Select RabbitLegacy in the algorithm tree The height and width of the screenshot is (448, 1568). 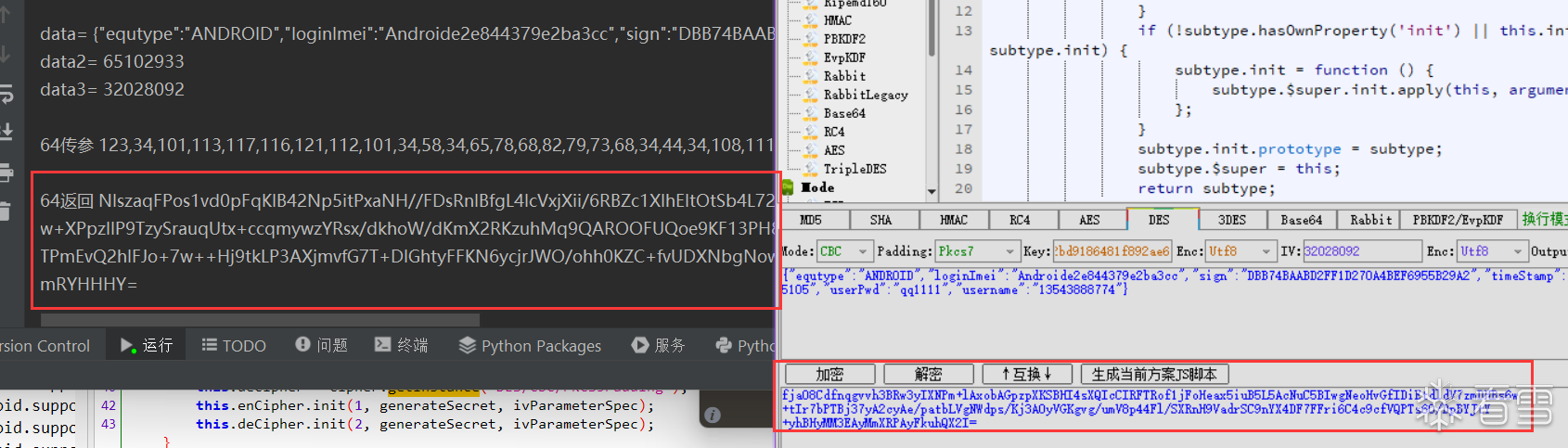866,95
